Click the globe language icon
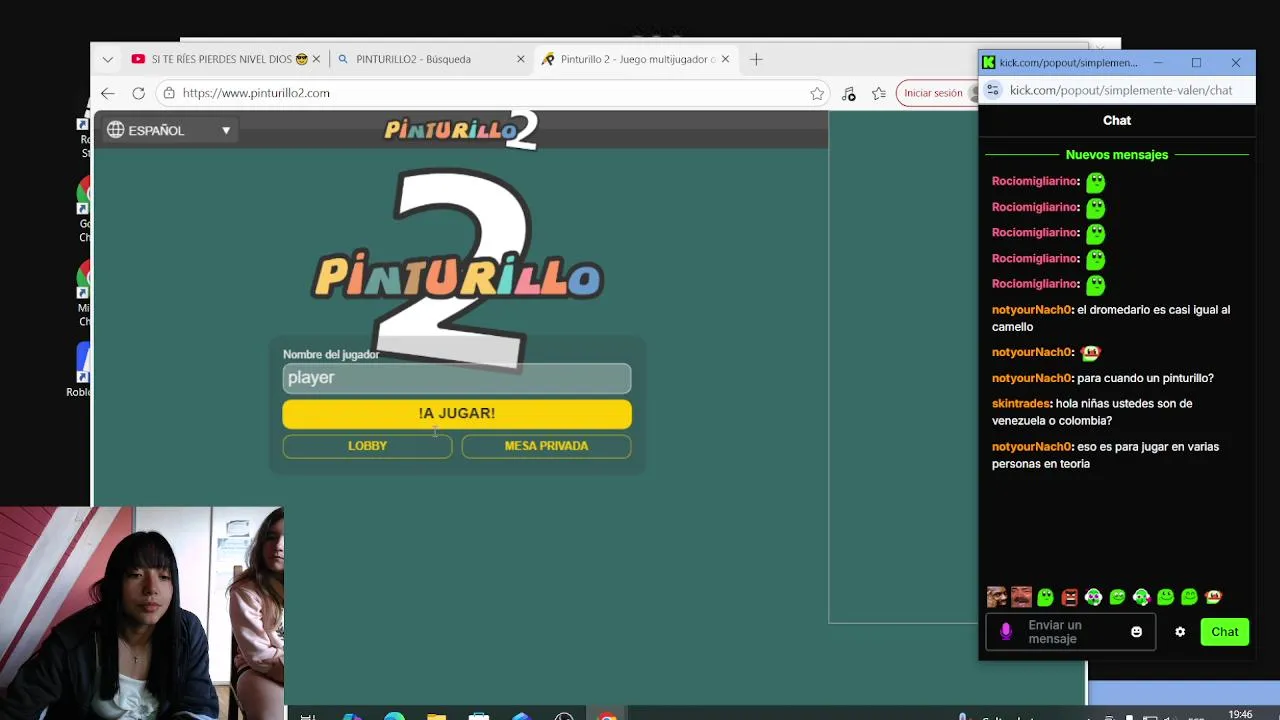Screen dimensions: 1280x720 116,130
